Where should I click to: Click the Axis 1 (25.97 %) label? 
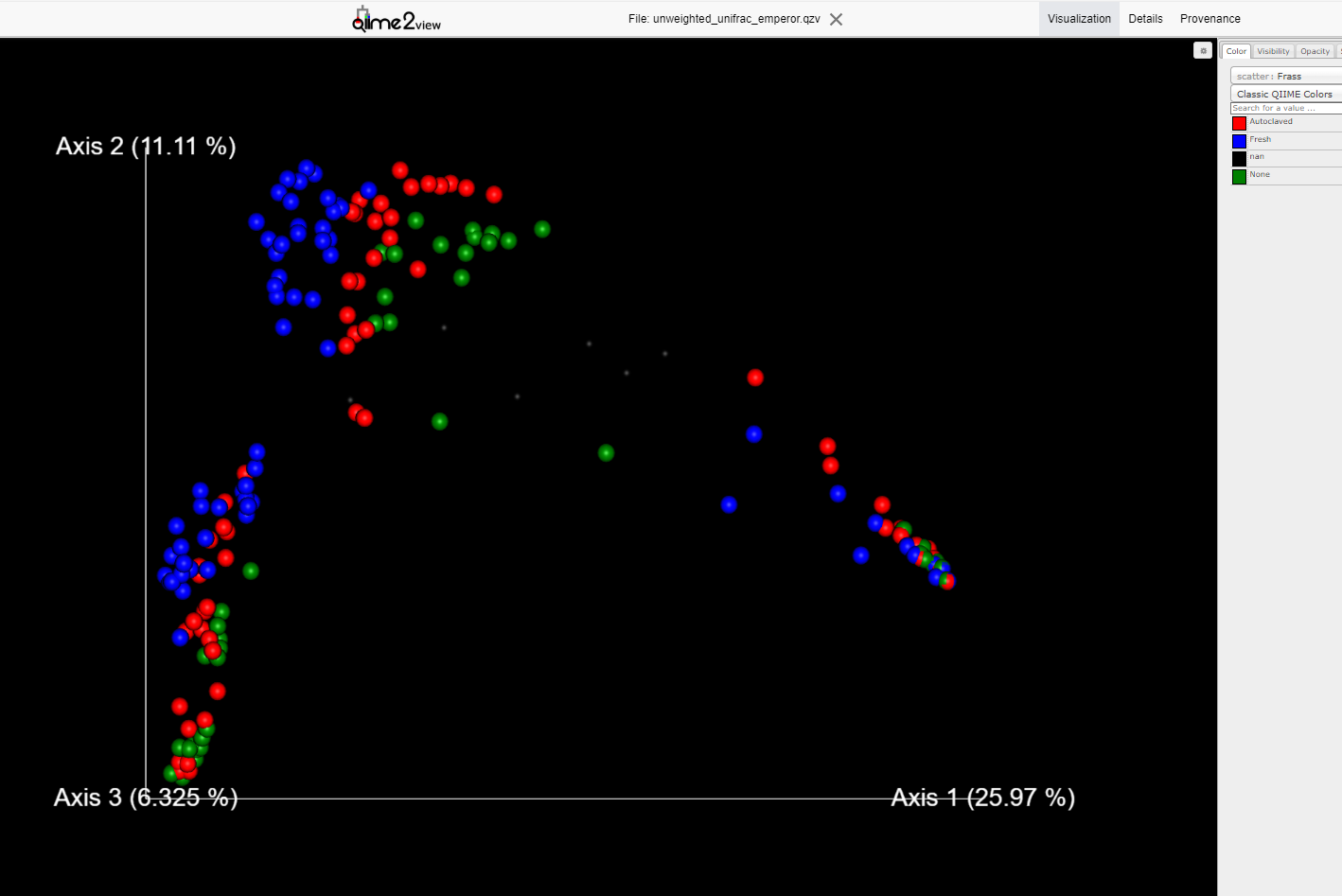(982, 798)
